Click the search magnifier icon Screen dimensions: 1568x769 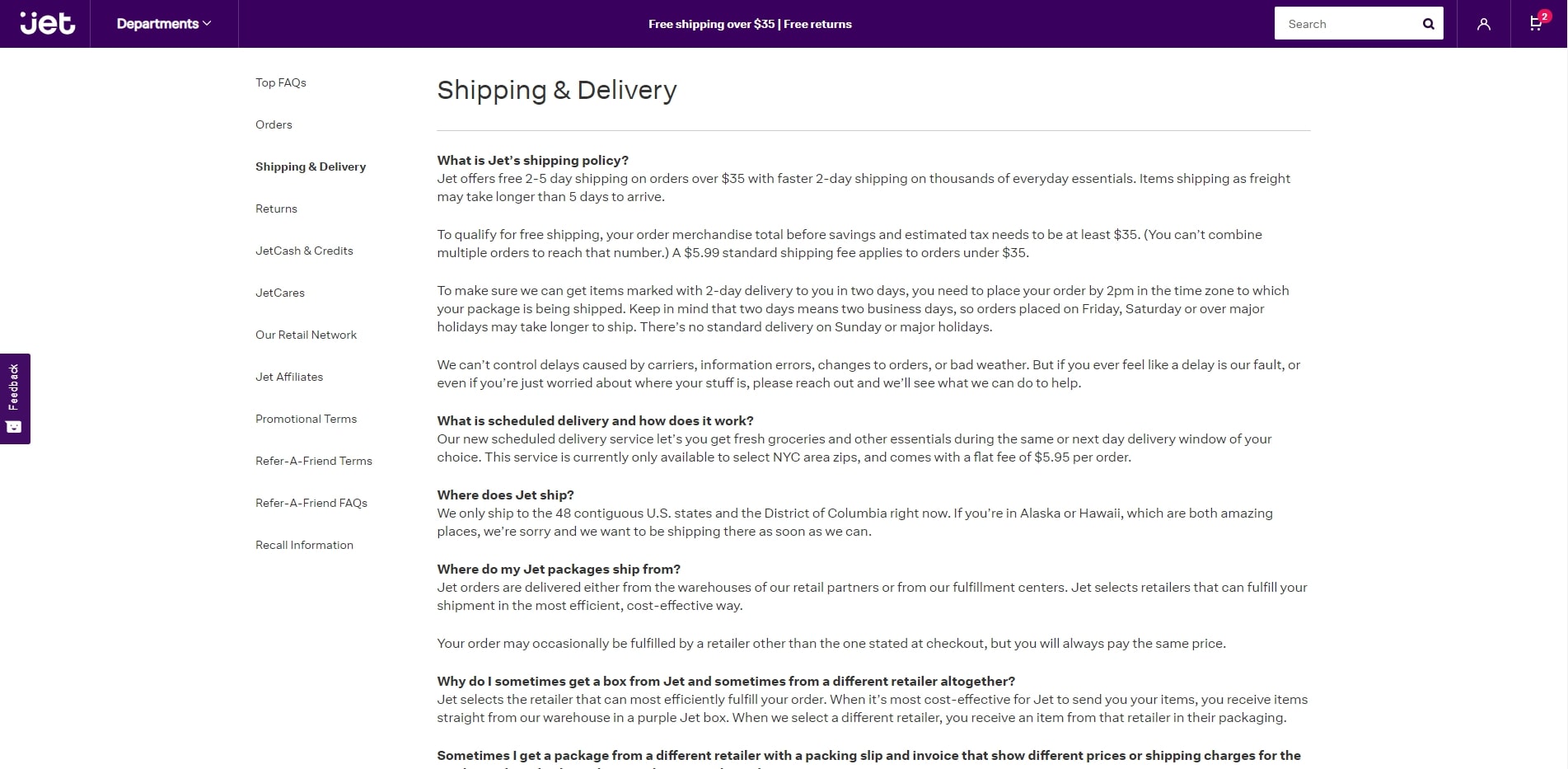[1429, 24]
